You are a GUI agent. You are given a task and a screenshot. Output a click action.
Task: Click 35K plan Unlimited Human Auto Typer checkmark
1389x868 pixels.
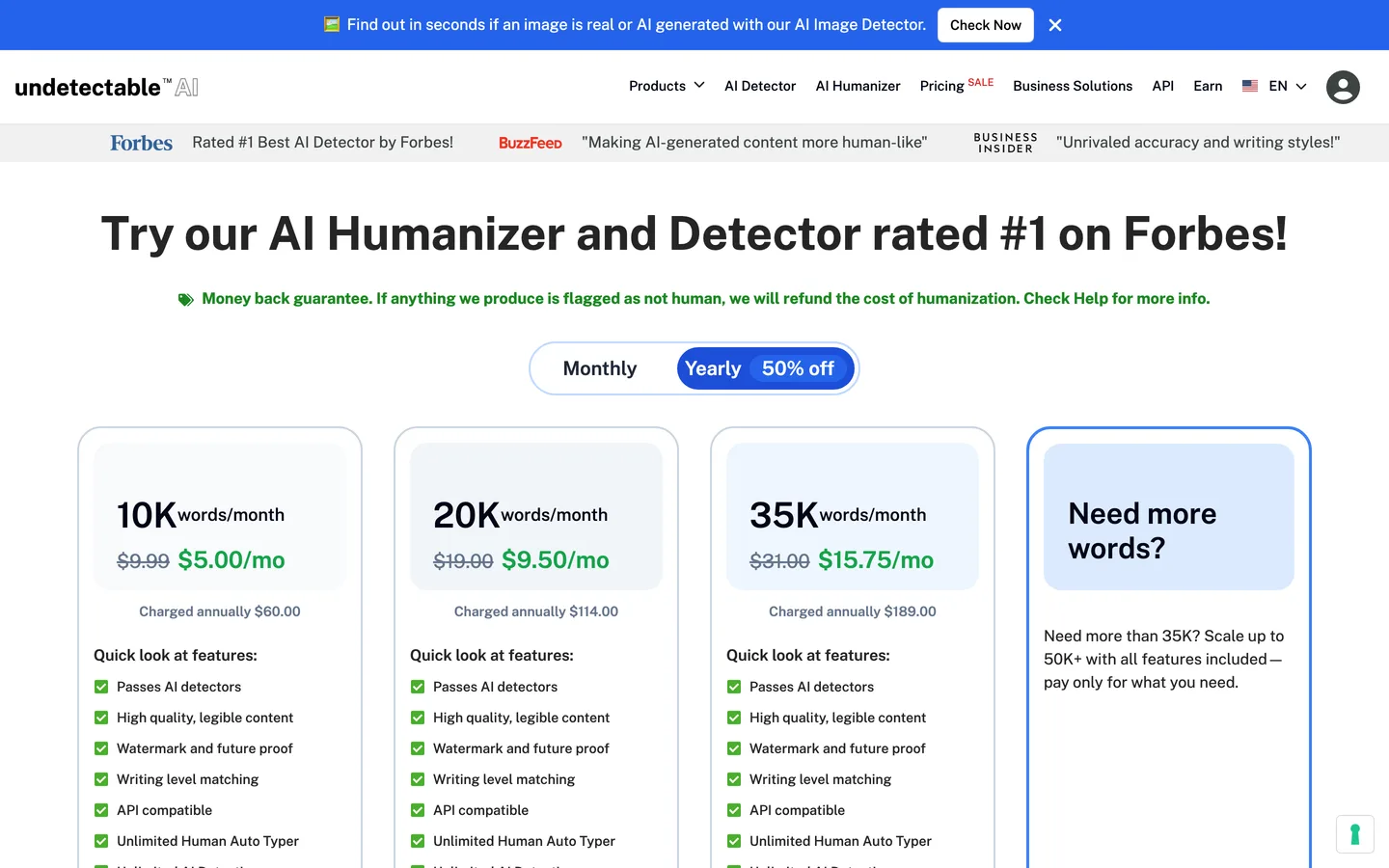click(734, 841)
